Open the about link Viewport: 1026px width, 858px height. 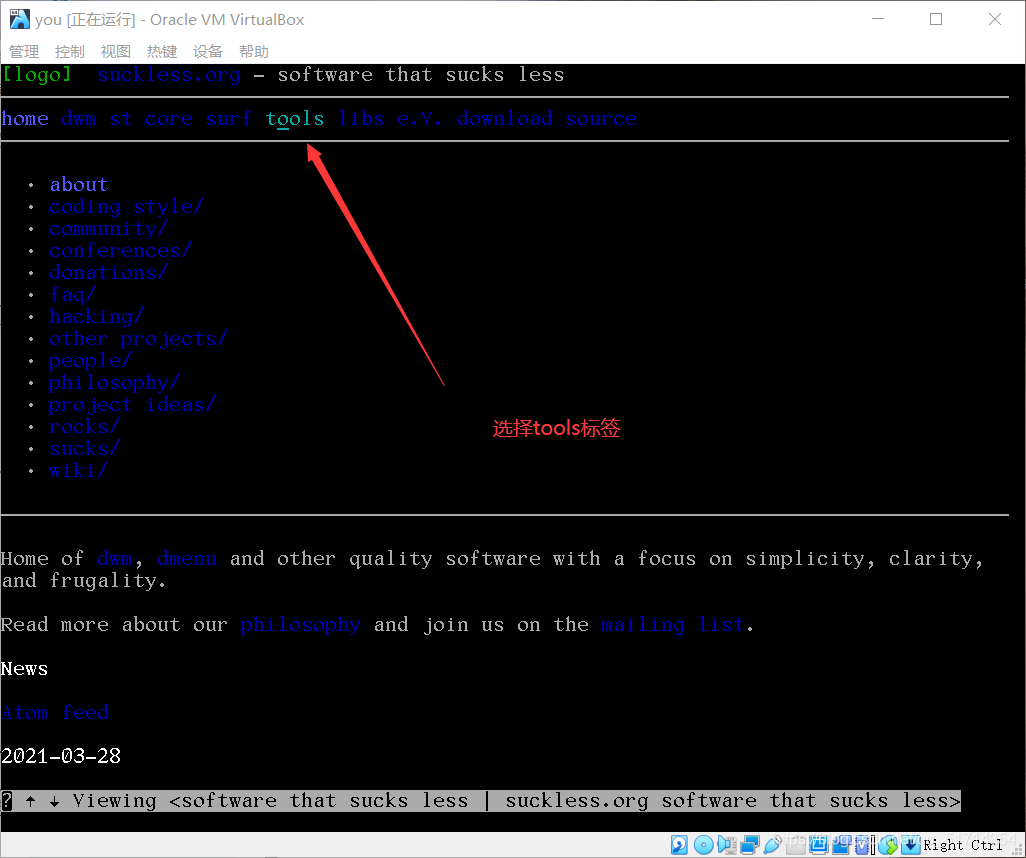tap(79, 185)
